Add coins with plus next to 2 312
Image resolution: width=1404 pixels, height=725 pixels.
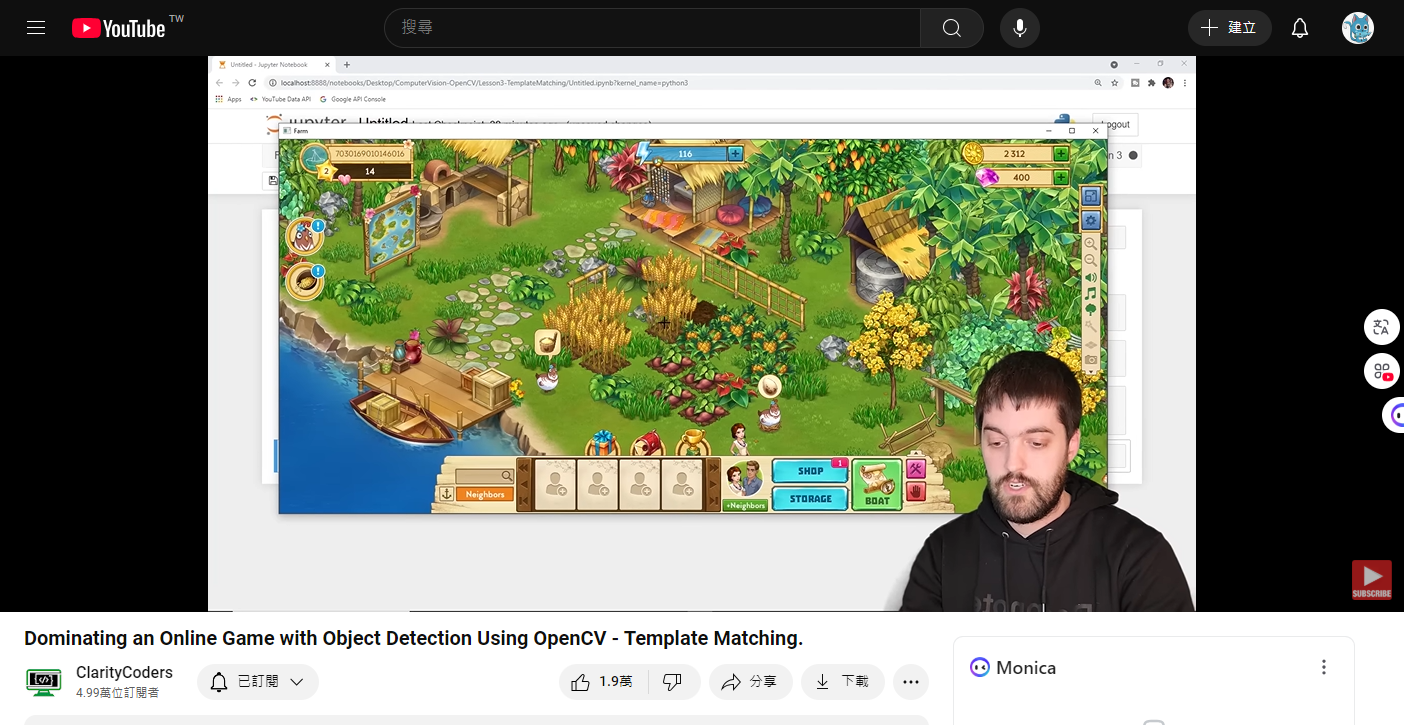[1060, 154]
